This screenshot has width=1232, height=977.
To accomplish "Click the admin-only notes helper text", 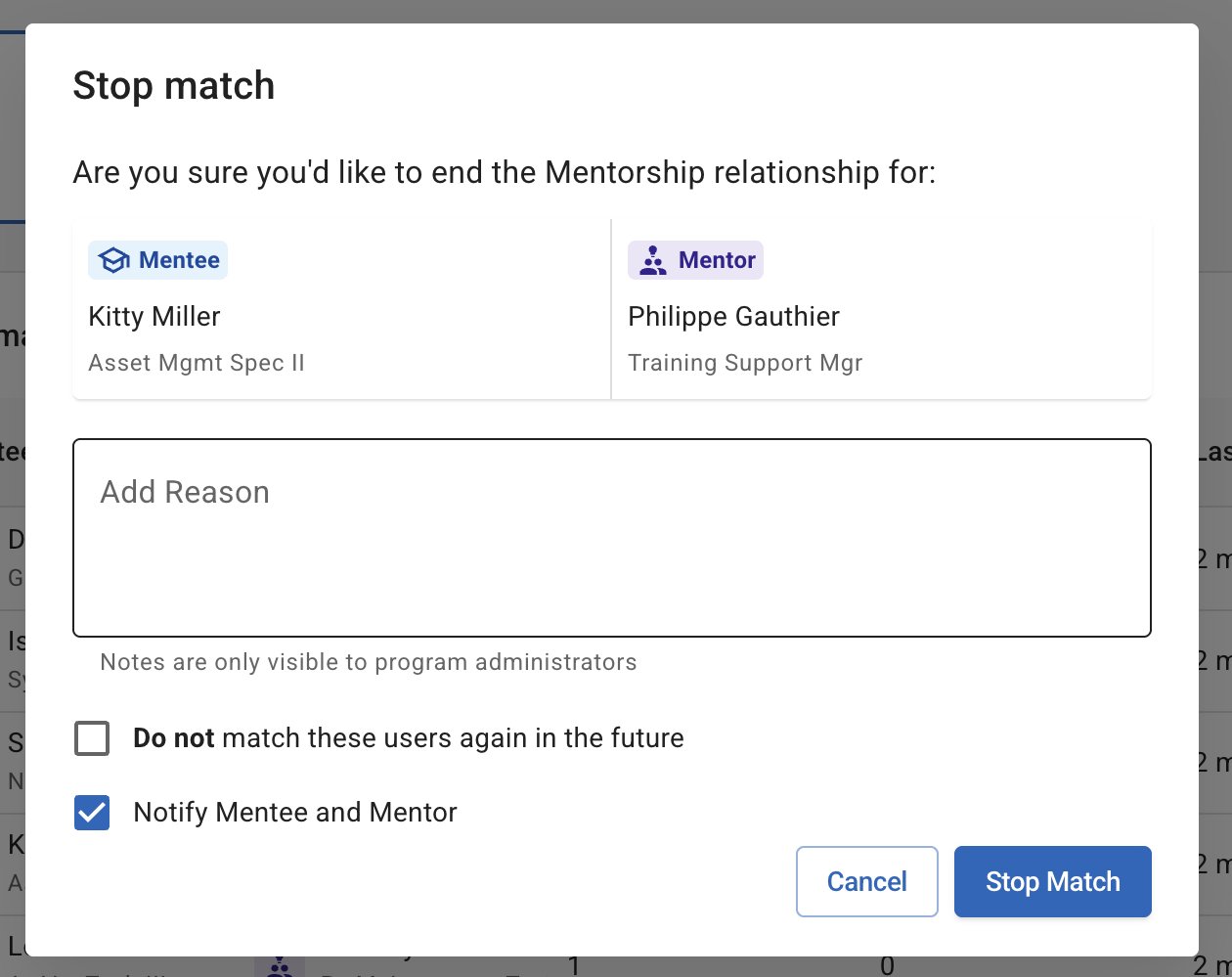I will pyautogui.click(x=369, y=662).
